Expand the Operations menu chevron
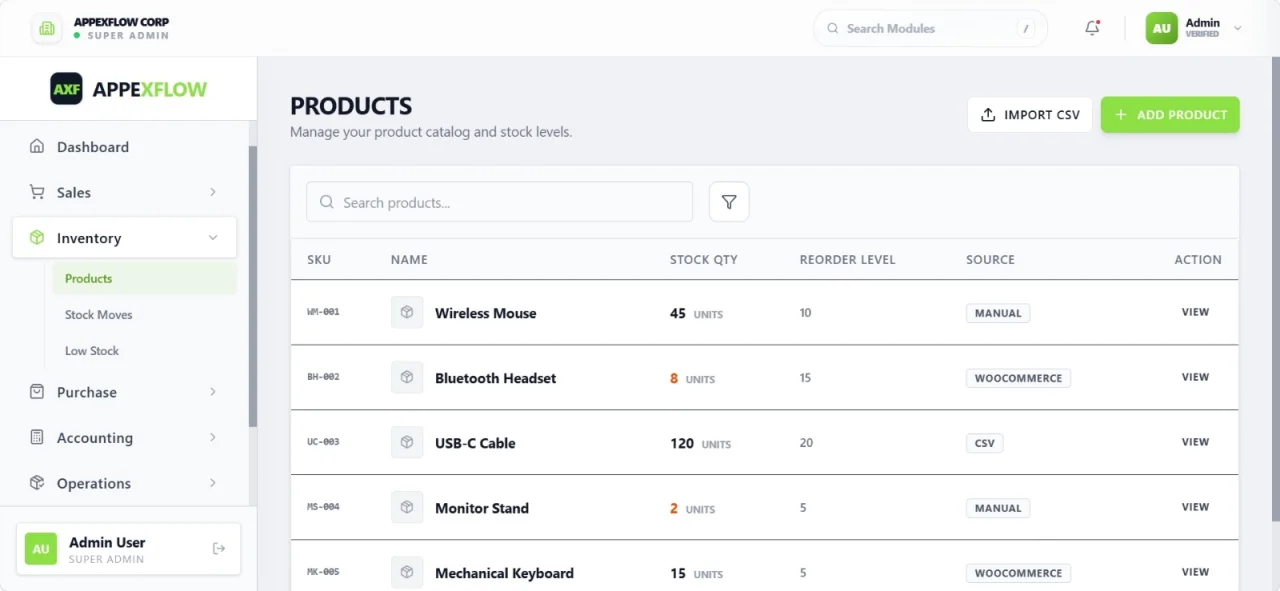The width and height of the screenshot is (1280, 591). (213, 483)
